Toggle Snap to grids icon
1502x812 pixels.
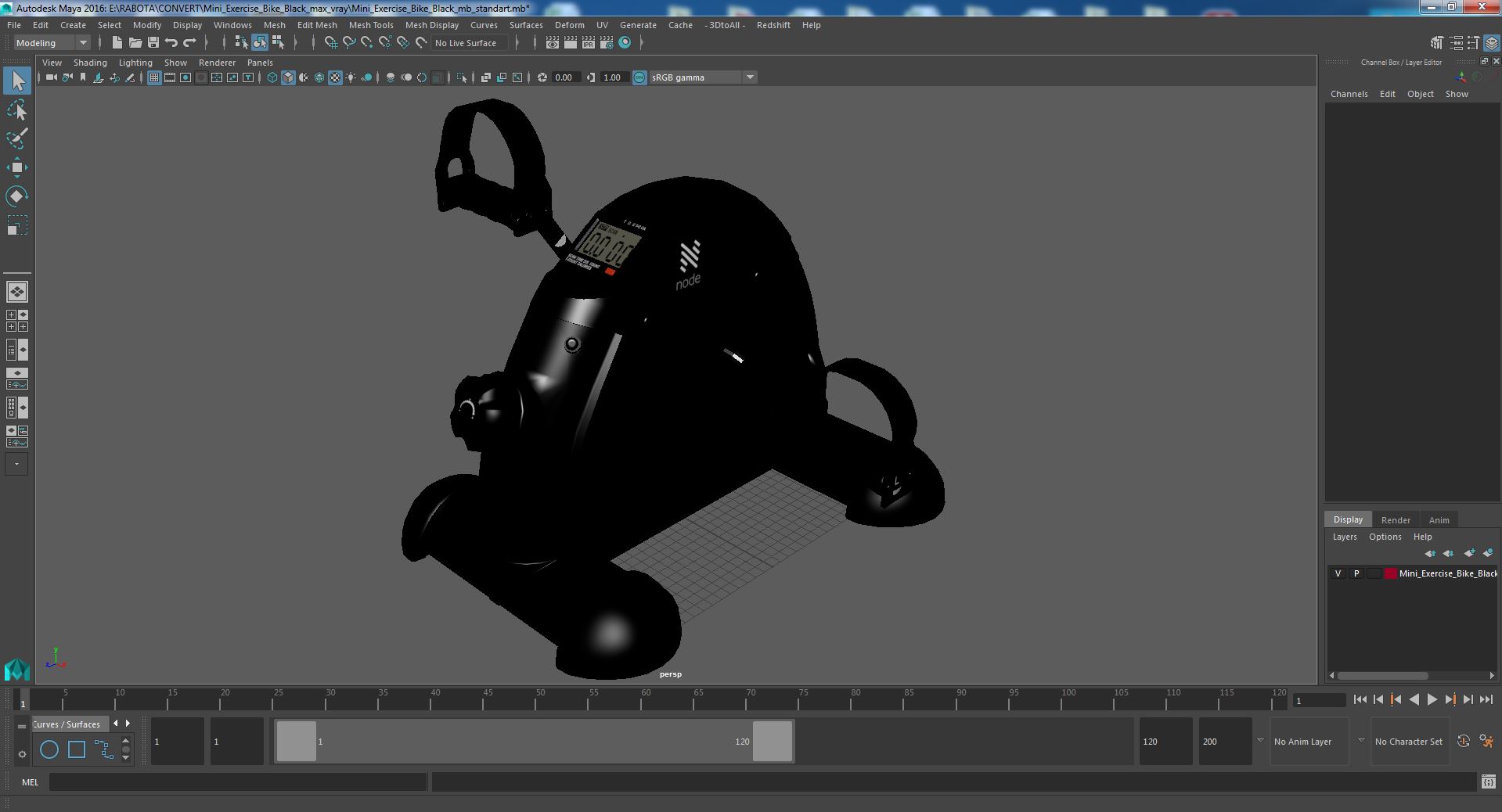pyautogui.click(x=331, y=43)
